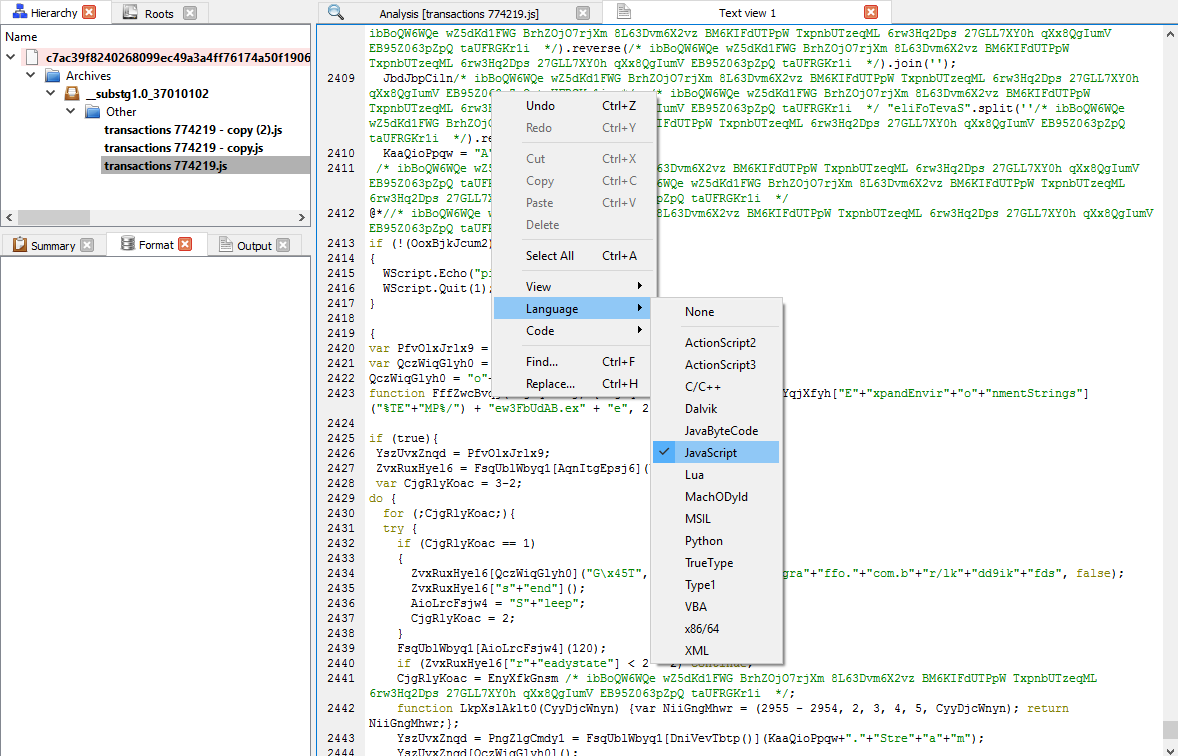Screen dimensions: 1178x756
Task: Close the Roots tab
Action: click(x=190, y=13)
